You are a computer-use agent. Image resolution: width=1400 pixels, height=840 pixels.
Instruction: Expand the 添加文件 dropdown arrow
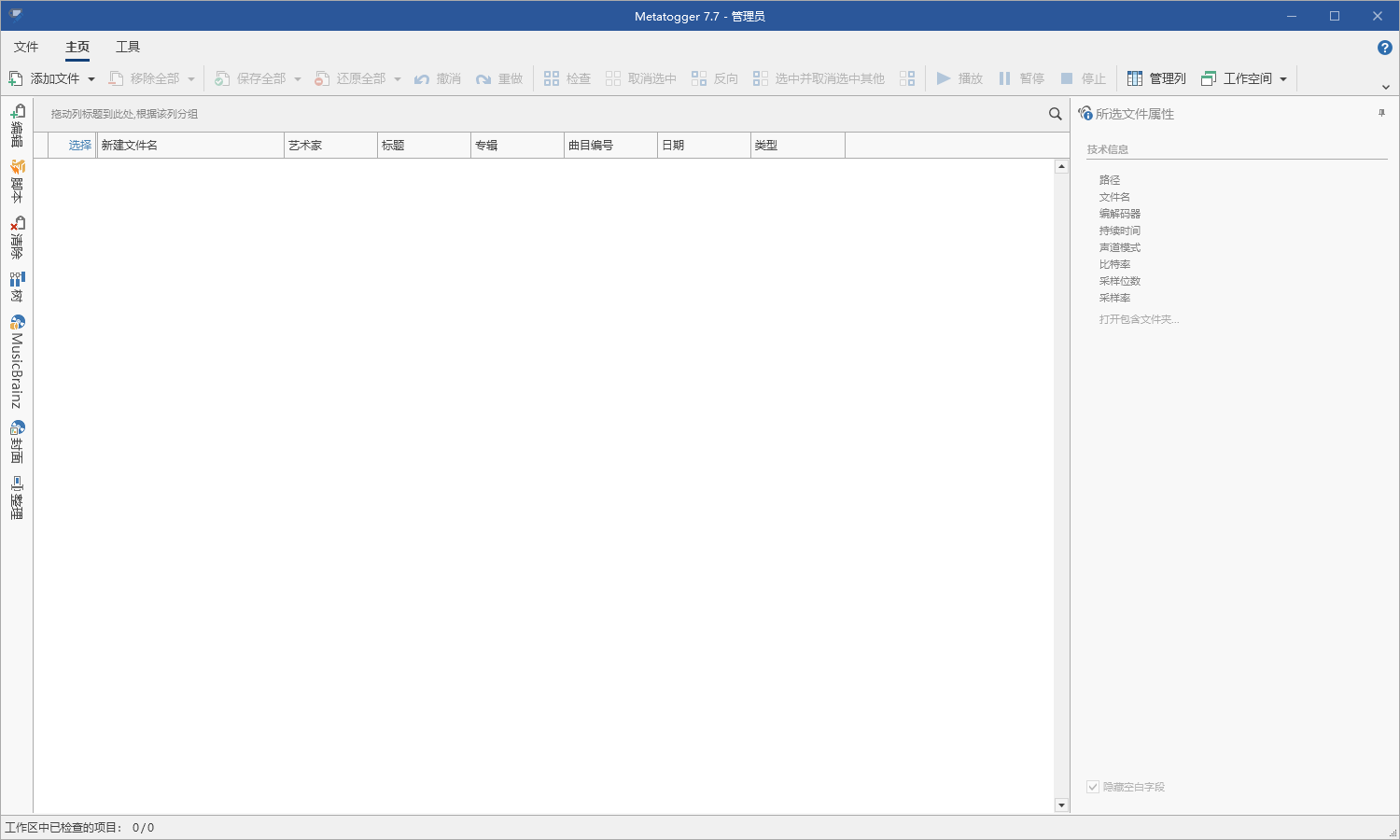pyautogui.click(x=91, y=79)
